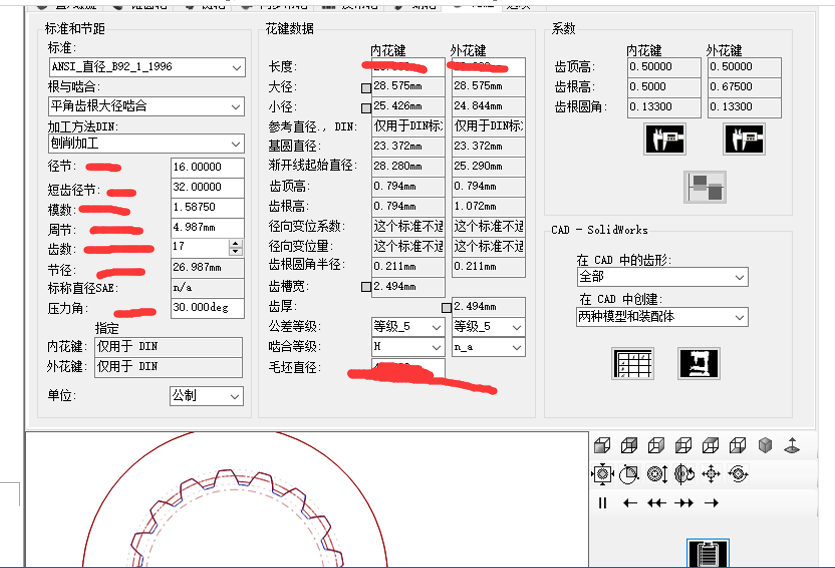Viewport: 835px width, 568px height.
Task: Select the right-face shaded cube view
Action: point(656,445)
